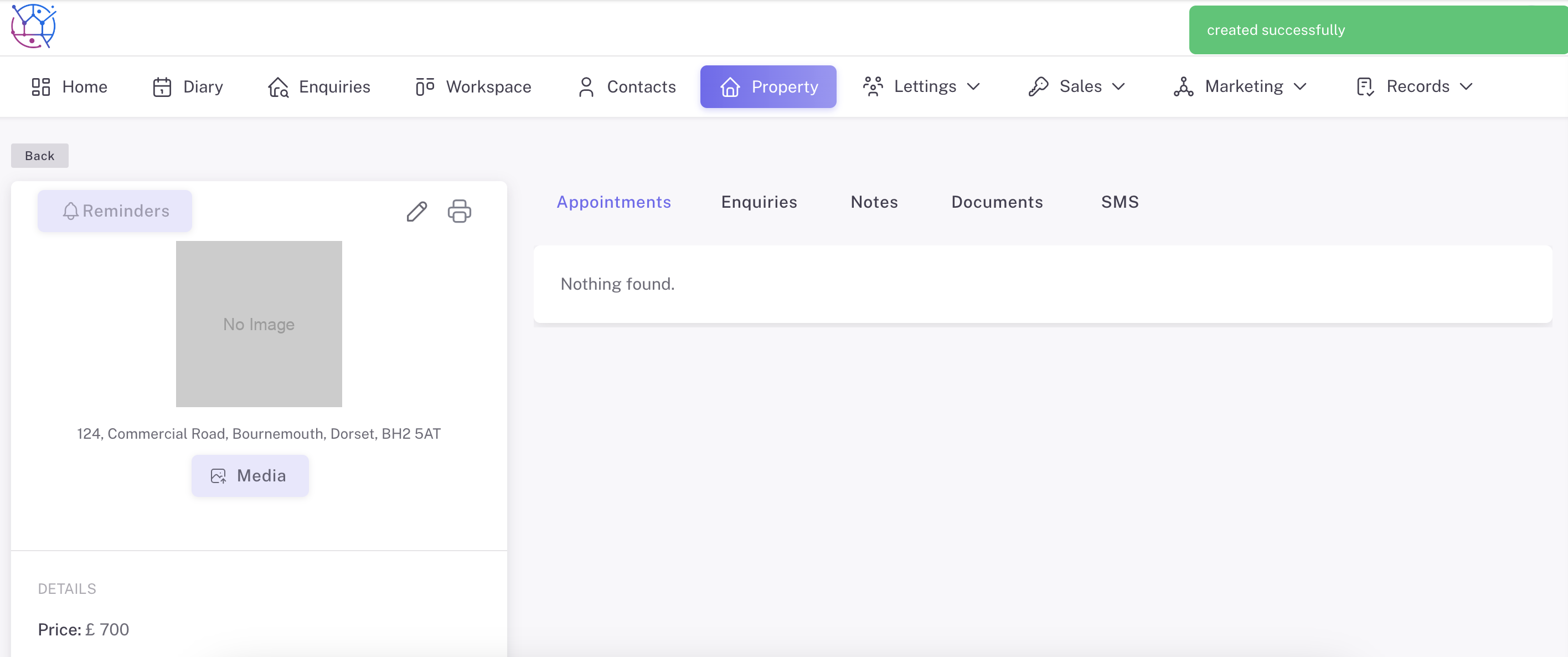Click the Workspace board icon
Viewport: 1568px width, 657px height.
point(424,86)
